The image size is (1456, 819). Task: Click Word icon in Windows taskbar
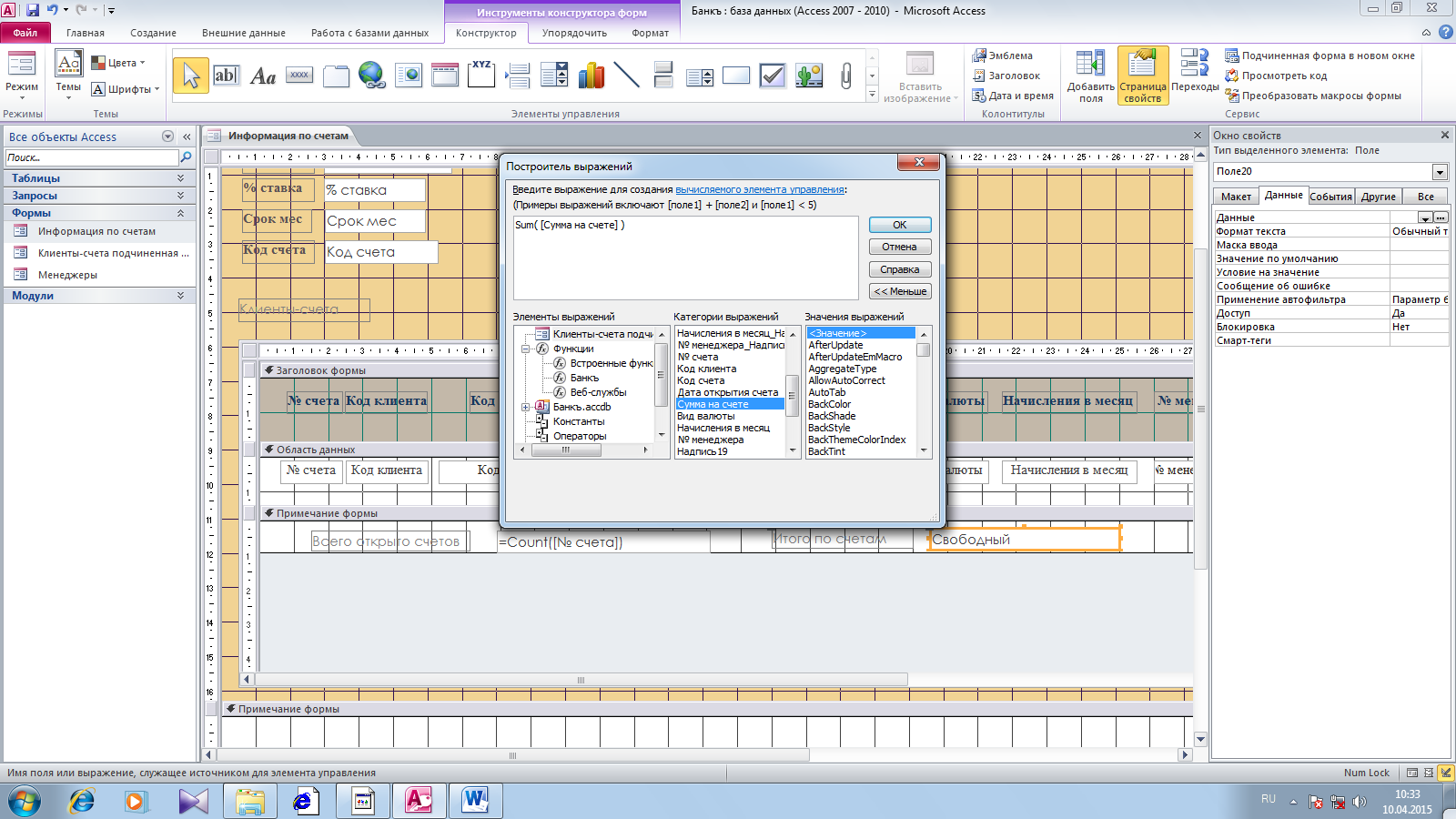475,801
